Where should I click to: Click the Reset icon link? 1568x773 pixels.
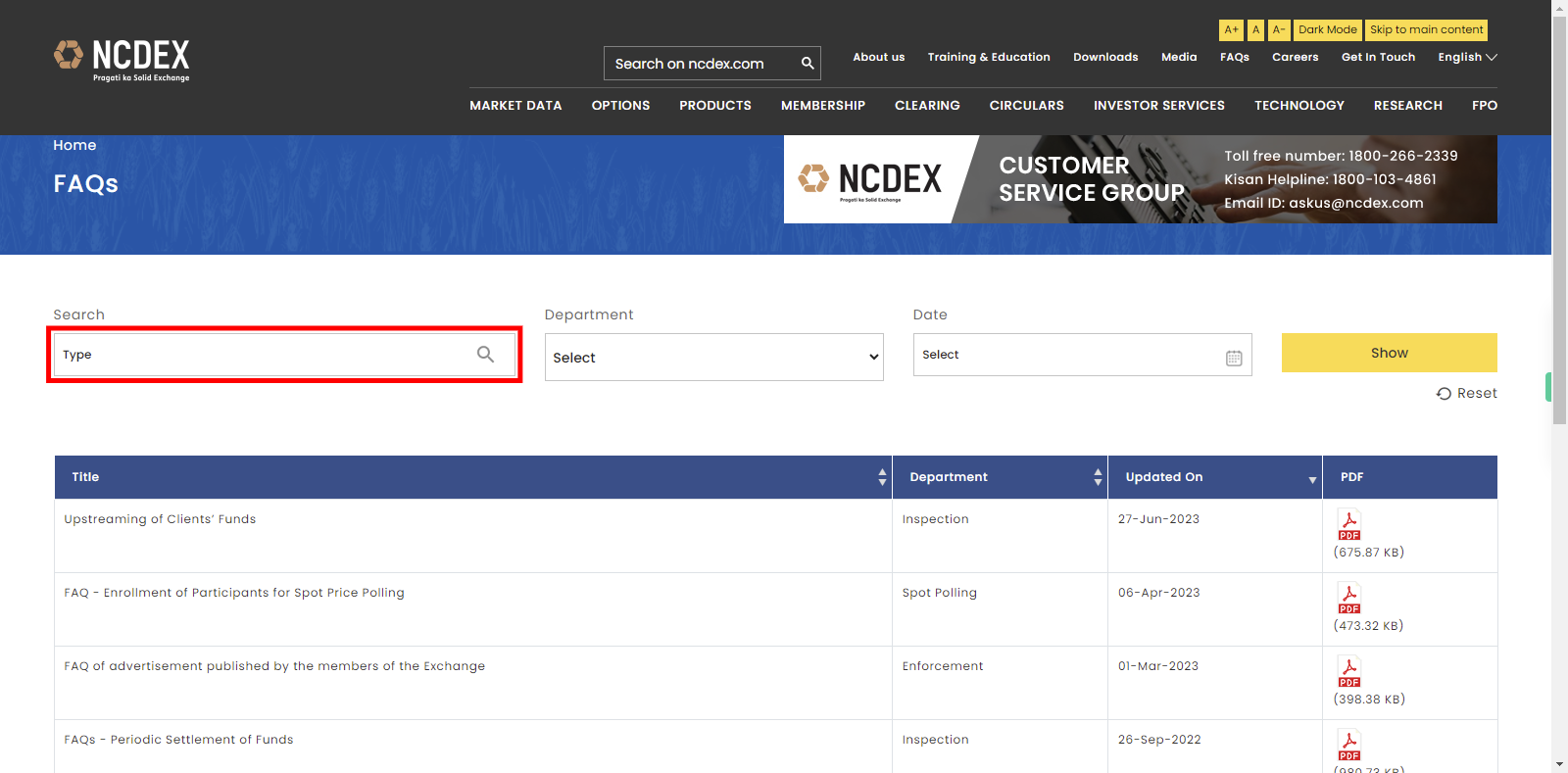click(x=1467, y=393)
